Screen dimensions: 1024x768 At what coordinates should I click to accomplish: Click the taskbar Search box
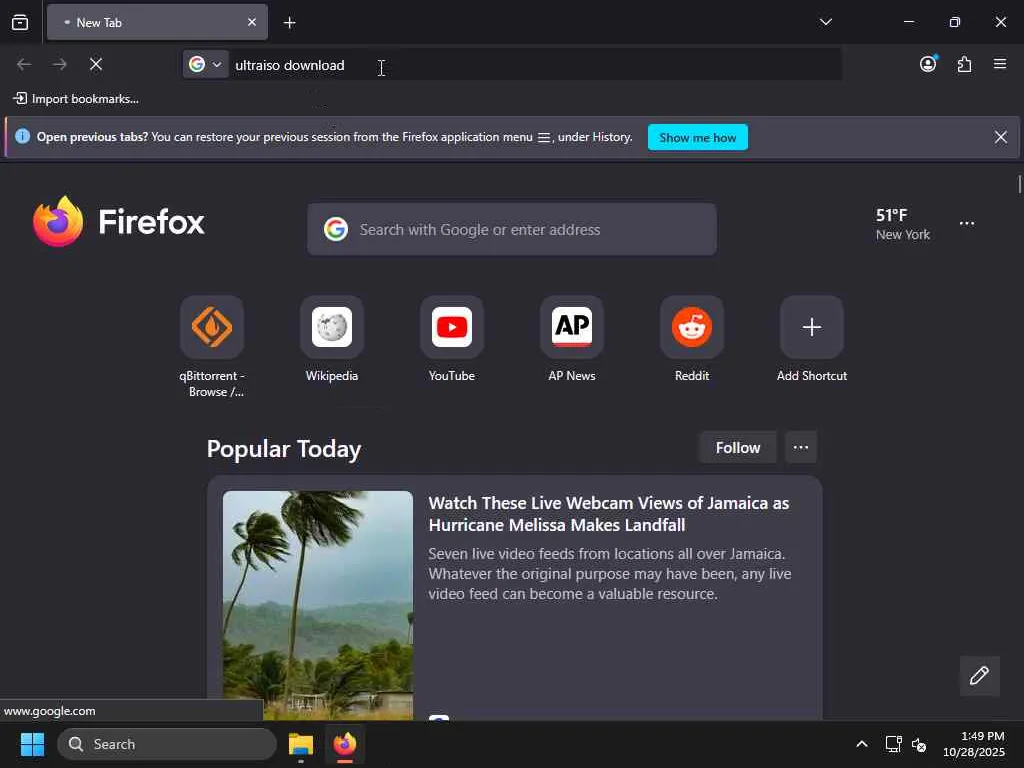pyautogui.click(x=167, y=744)
